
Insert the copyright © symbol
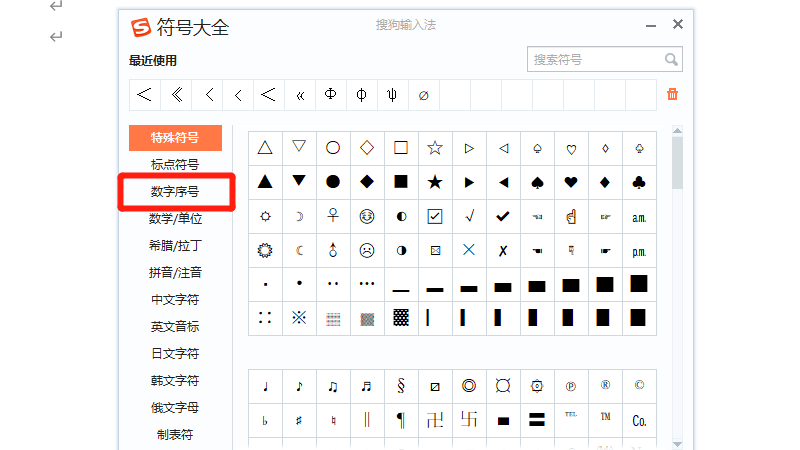pyautogui.click(x=639, y=386)
